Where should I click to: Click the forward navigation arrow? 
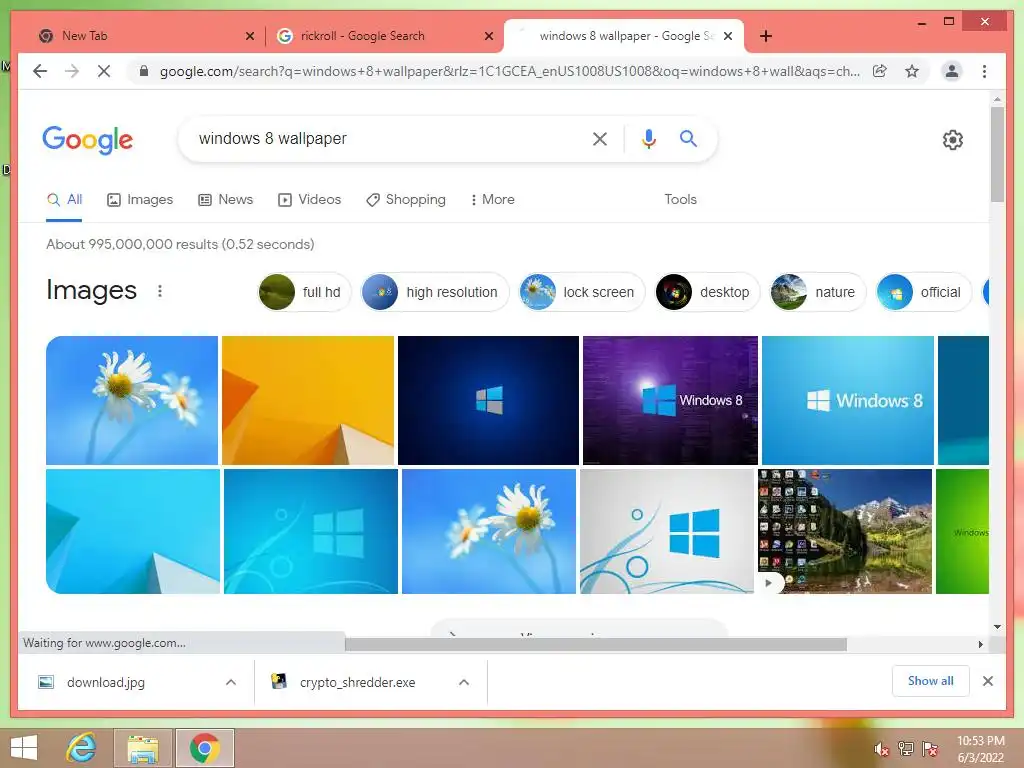pos(72,71)
